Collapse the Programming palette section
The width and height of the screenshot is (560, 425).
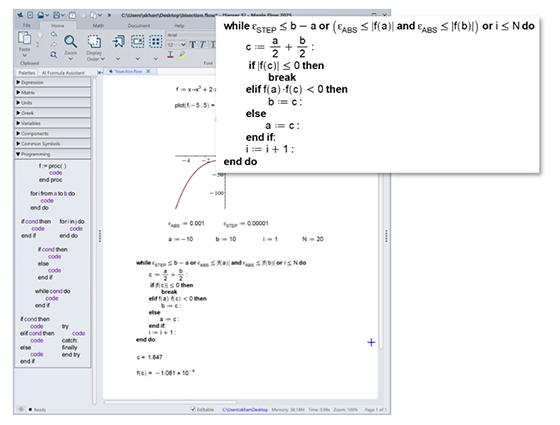(x=52, y=154)
